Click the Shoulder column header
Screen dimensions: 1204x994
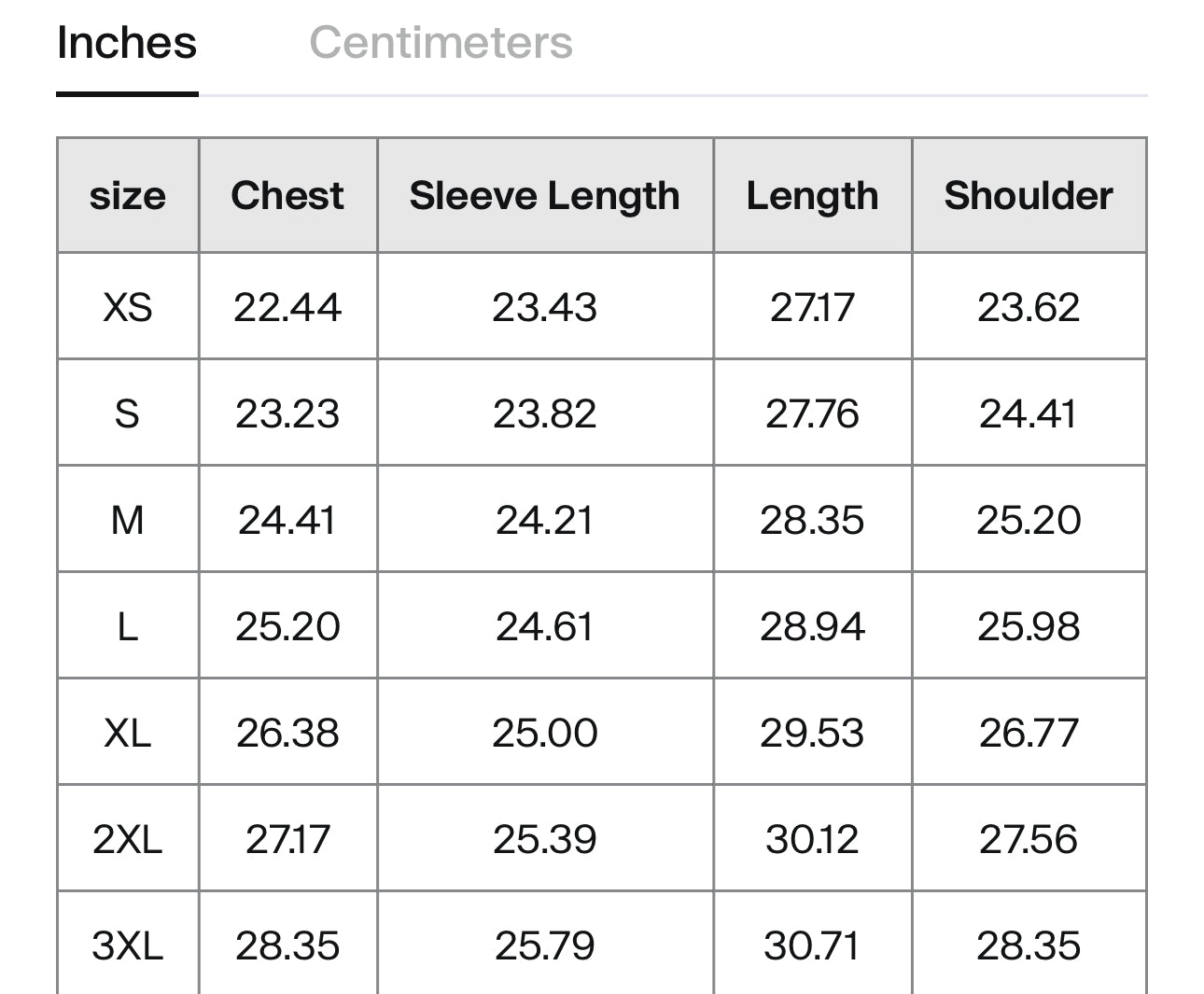pos(1029,196)
